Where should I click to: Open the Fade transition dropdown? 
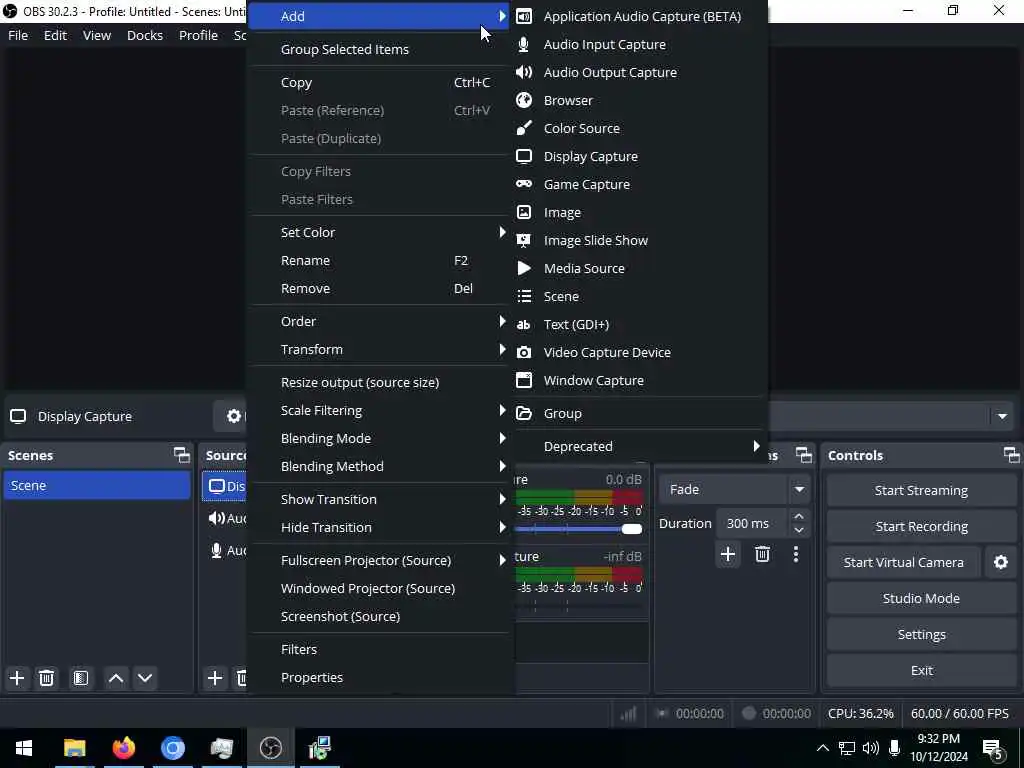click(799, 489)
